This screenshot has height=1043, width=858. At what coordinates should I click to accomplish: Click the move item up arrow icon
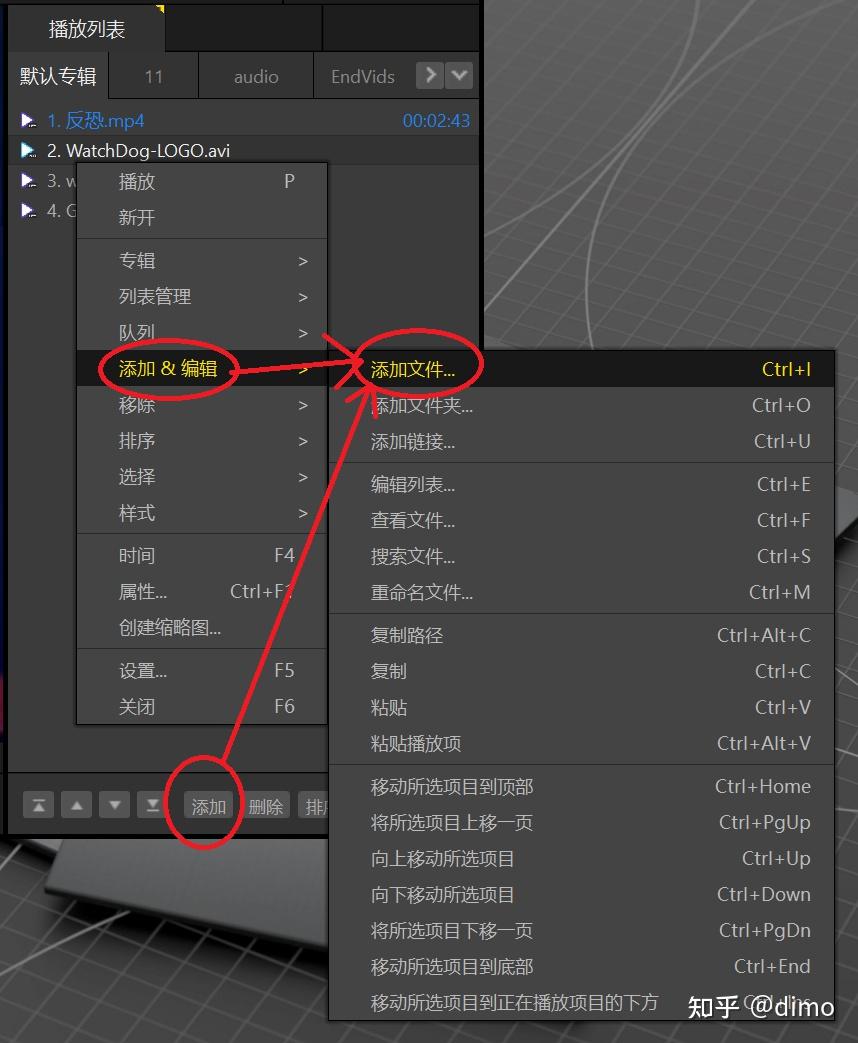coord(76,805)
